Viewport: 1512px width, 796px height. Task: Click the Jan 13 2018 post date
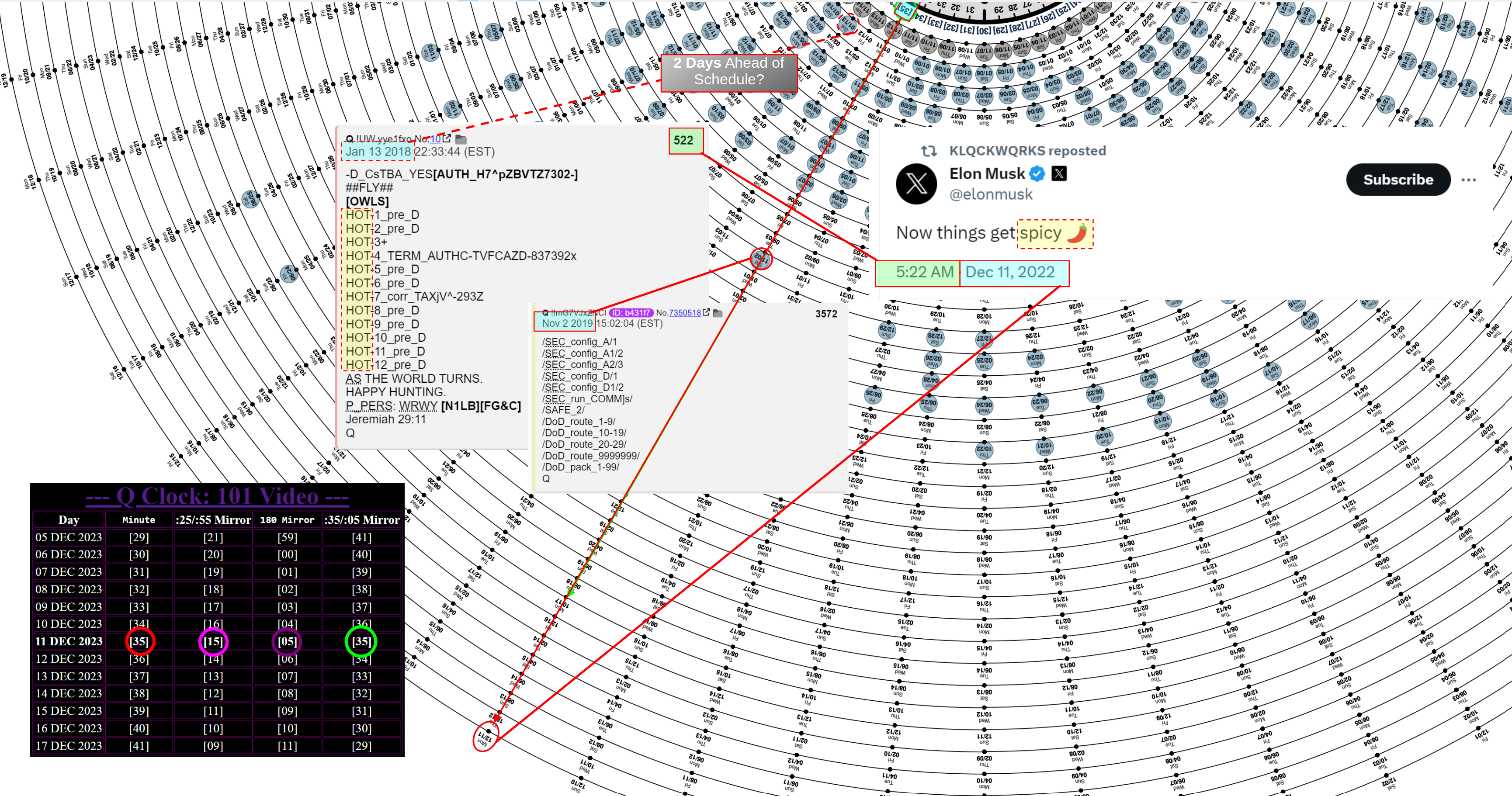(x=378, y=152)
